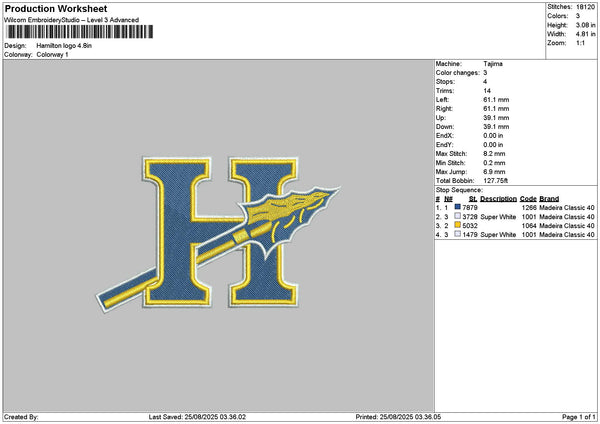This screenshot has height=424, width=600.
Task: Click the Height value 3.08 in
Action: pos(585,25)
